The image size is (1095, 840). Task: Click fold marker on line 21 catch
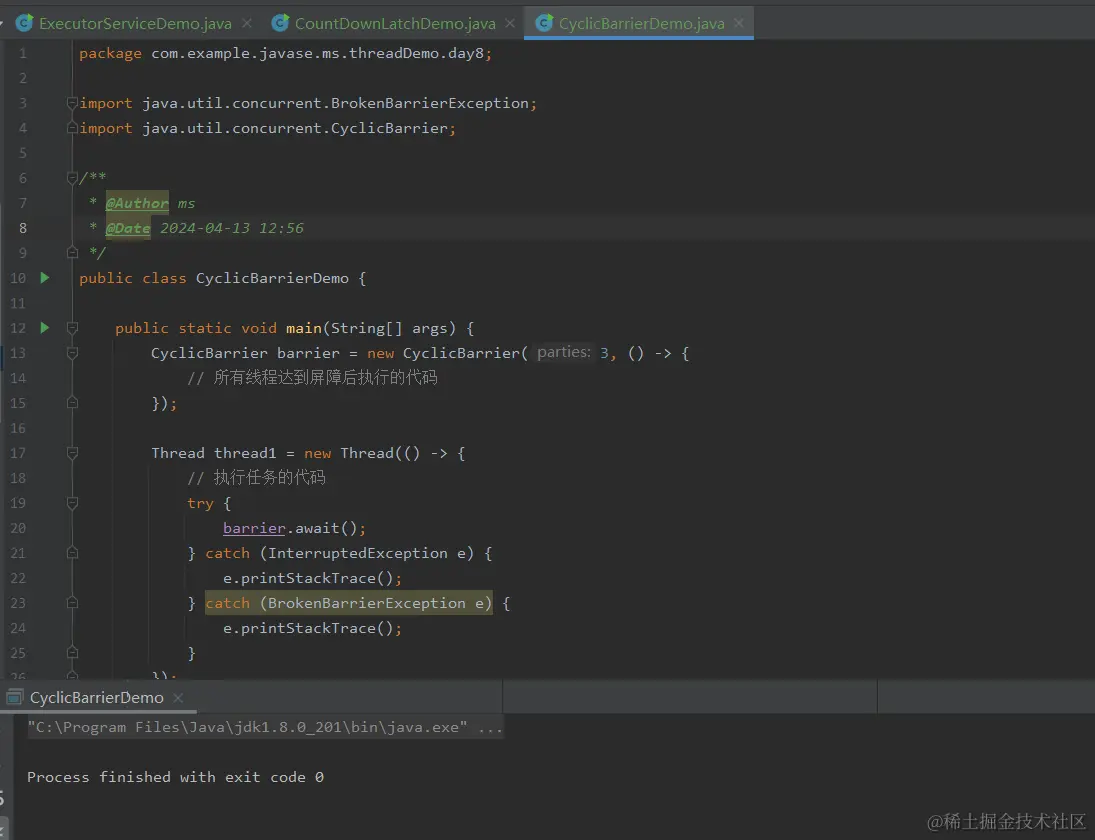[72, 553]
